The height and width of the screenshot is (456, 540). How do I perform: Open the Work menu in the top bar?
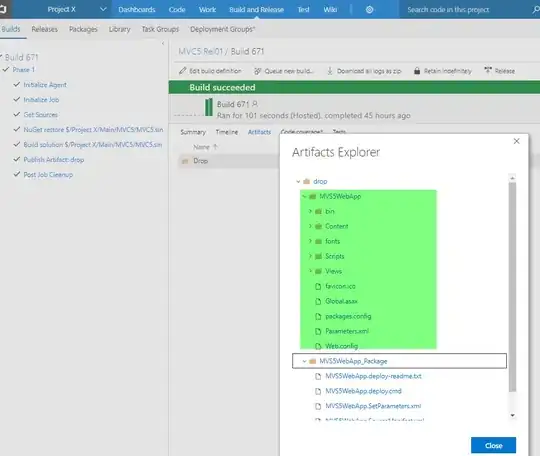[207, 10]
